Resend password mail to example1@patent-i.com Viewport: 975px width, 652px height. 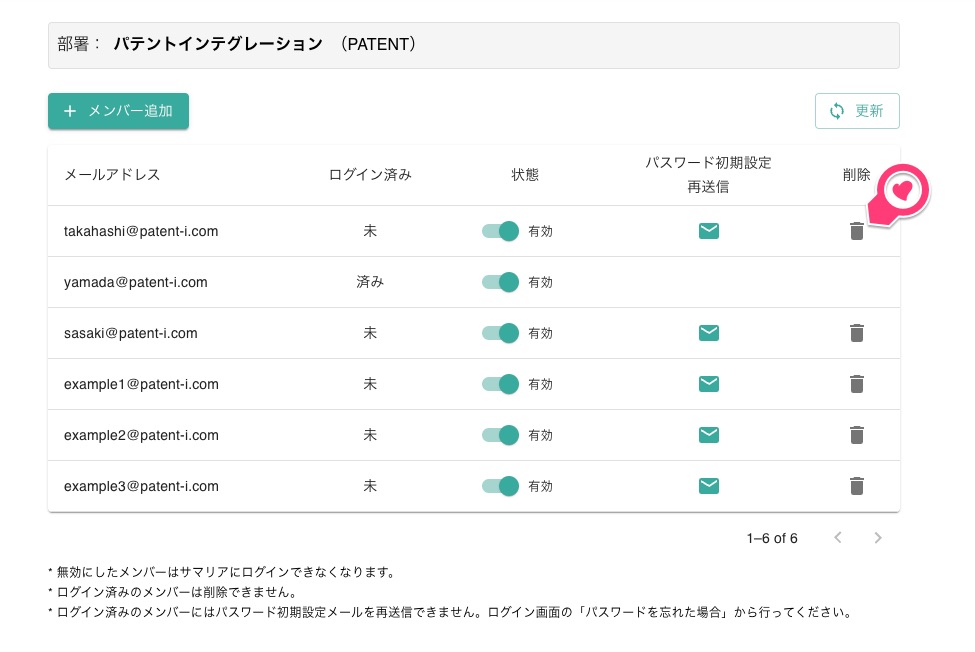click(709, 384)
